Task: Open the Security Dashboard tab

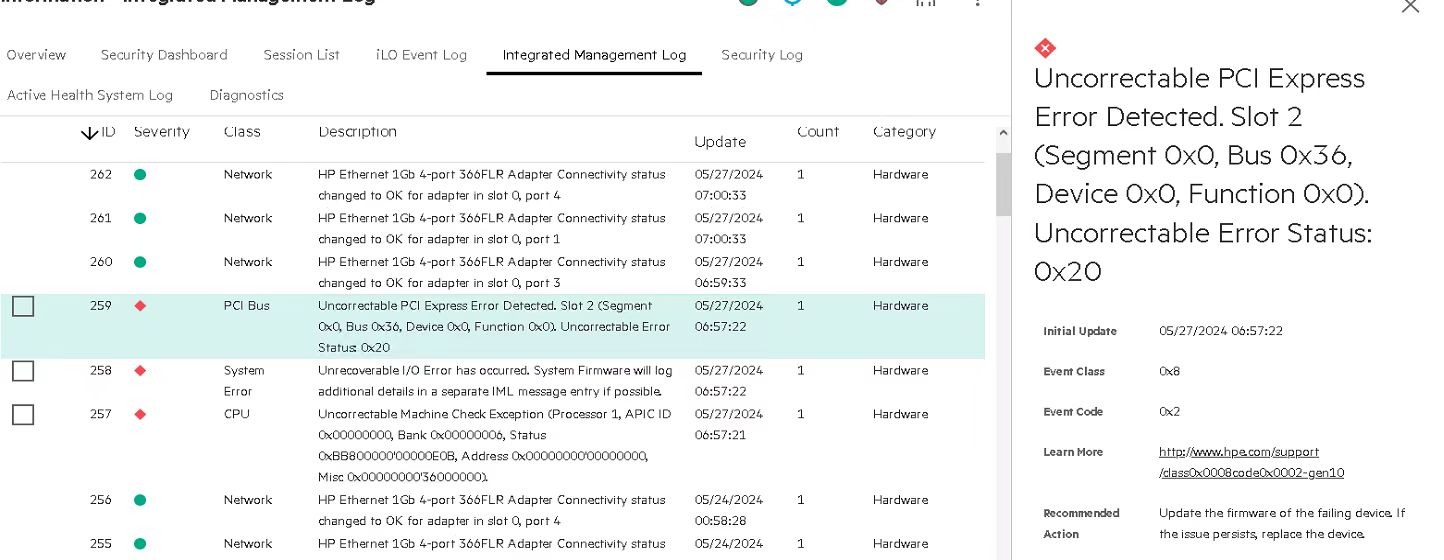Action: pyautogui.click(x=164, y=55)
